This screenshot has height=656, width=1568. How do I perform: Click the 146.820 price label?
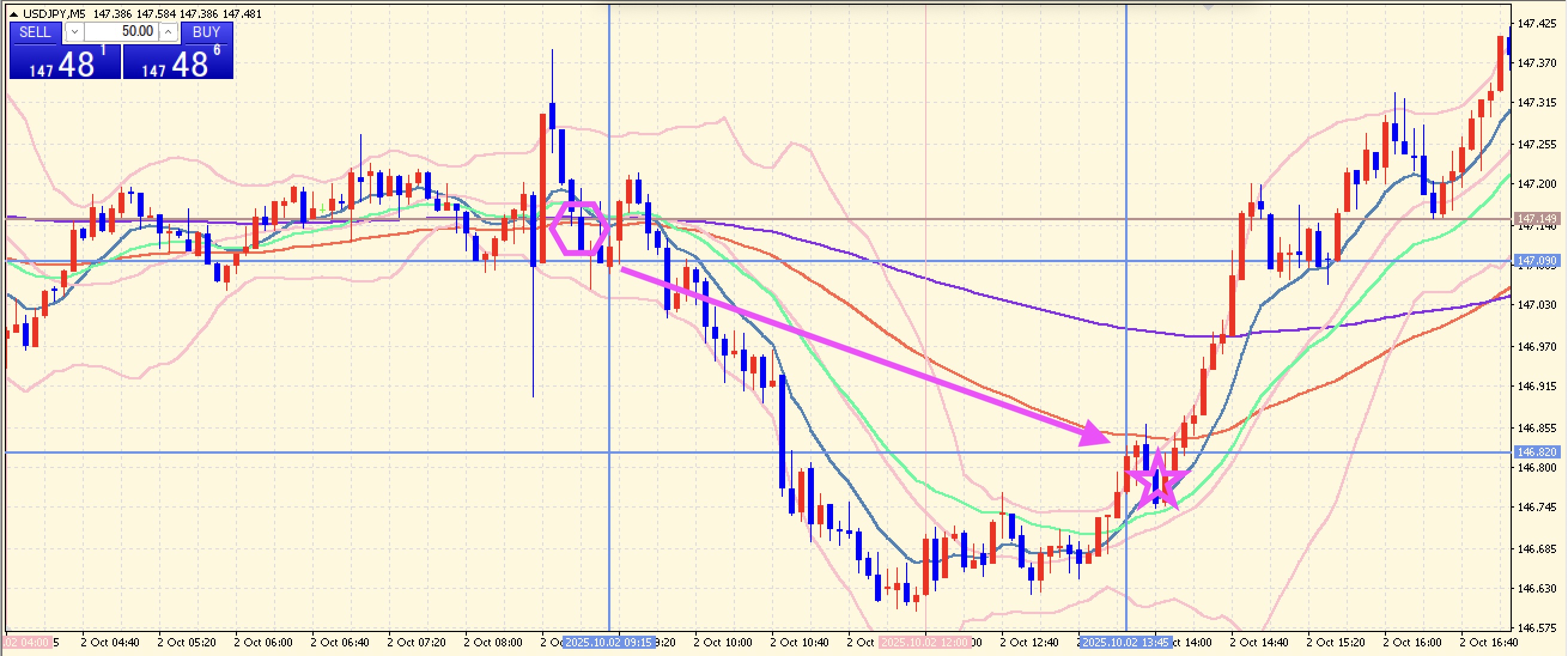point(1537,452)
